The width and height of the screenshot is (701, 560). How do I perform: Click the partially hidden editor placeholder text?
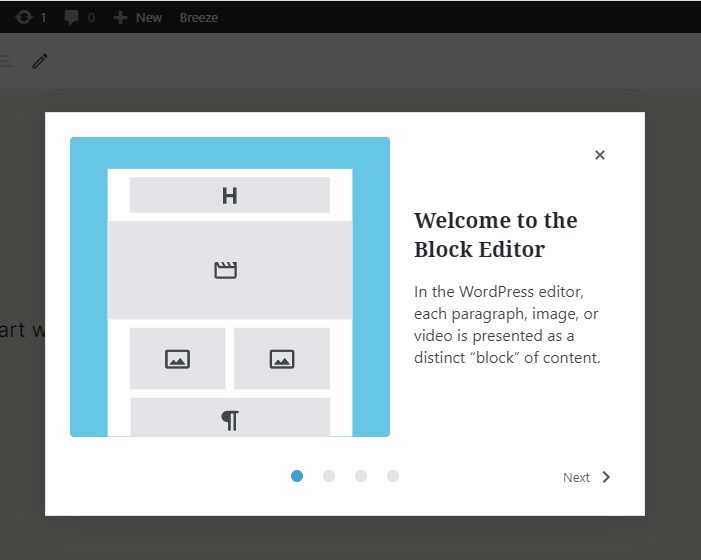coord(22,330)
